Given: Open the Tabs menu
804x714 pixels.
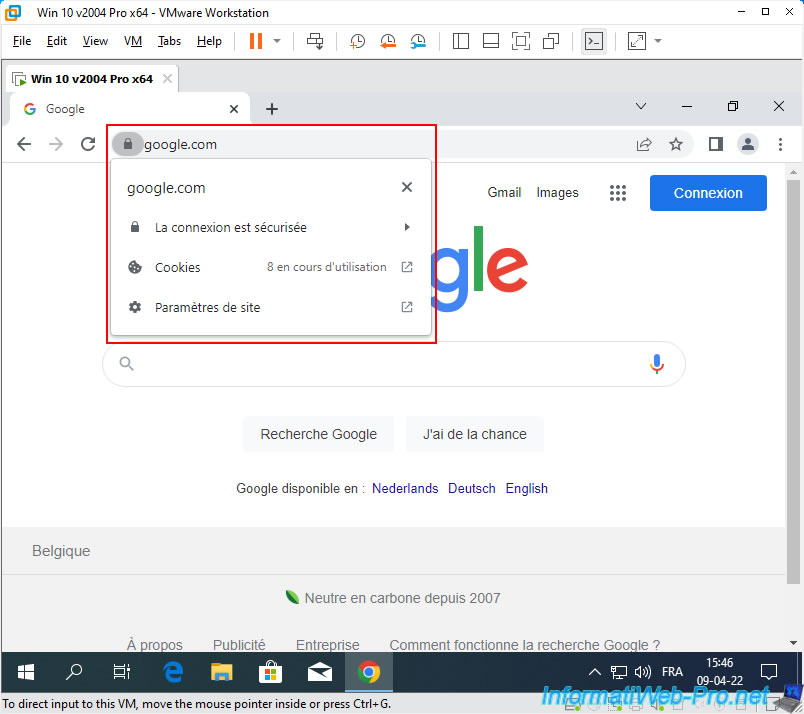Looking at the screenshot, I should (x=169, y=41).
